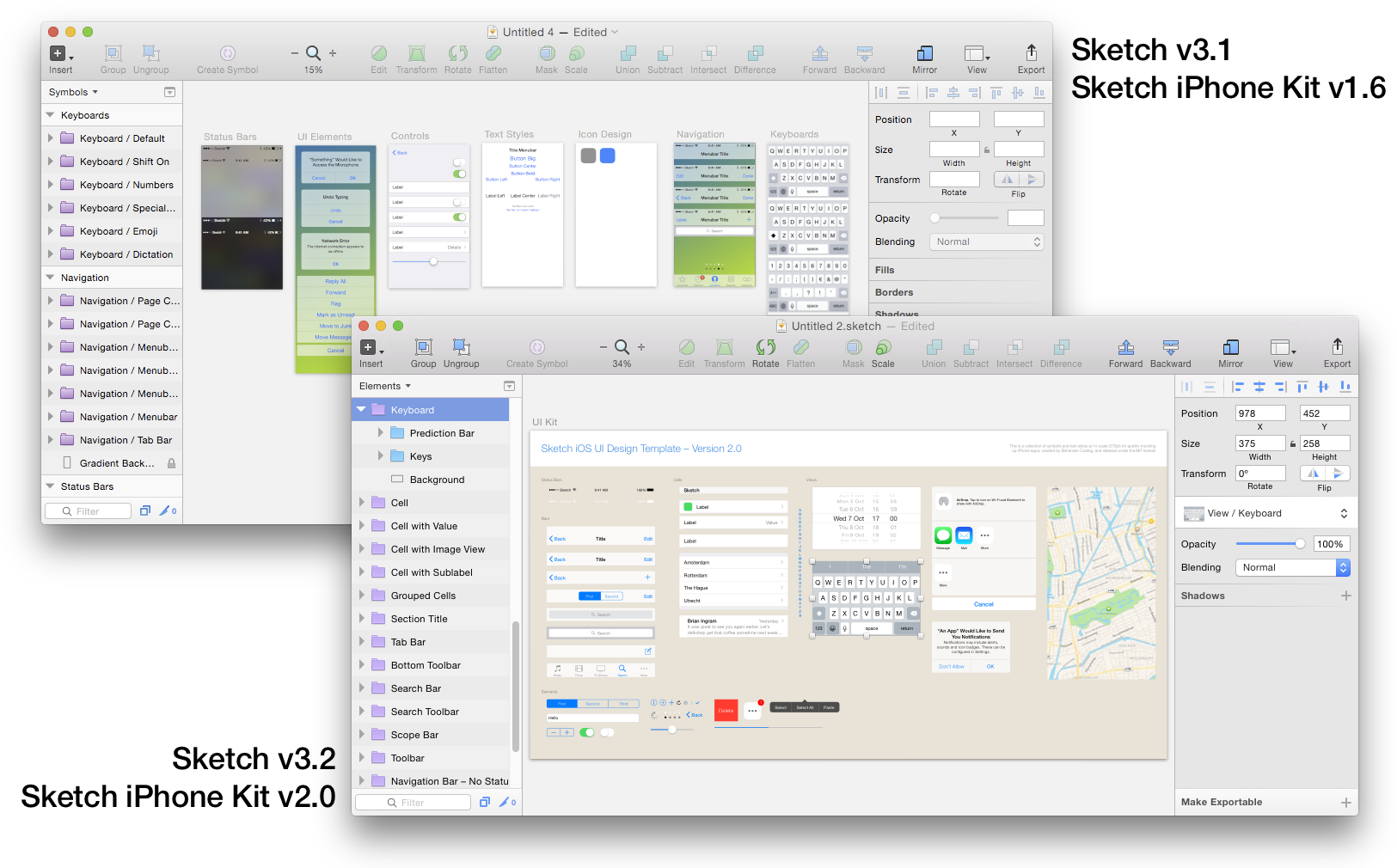Image resolution: width=1397 pixels, height=868 pixels.
Task: Toggle size proportions lock in Untitled 2 inspector
Action: tap(1293, 444)
